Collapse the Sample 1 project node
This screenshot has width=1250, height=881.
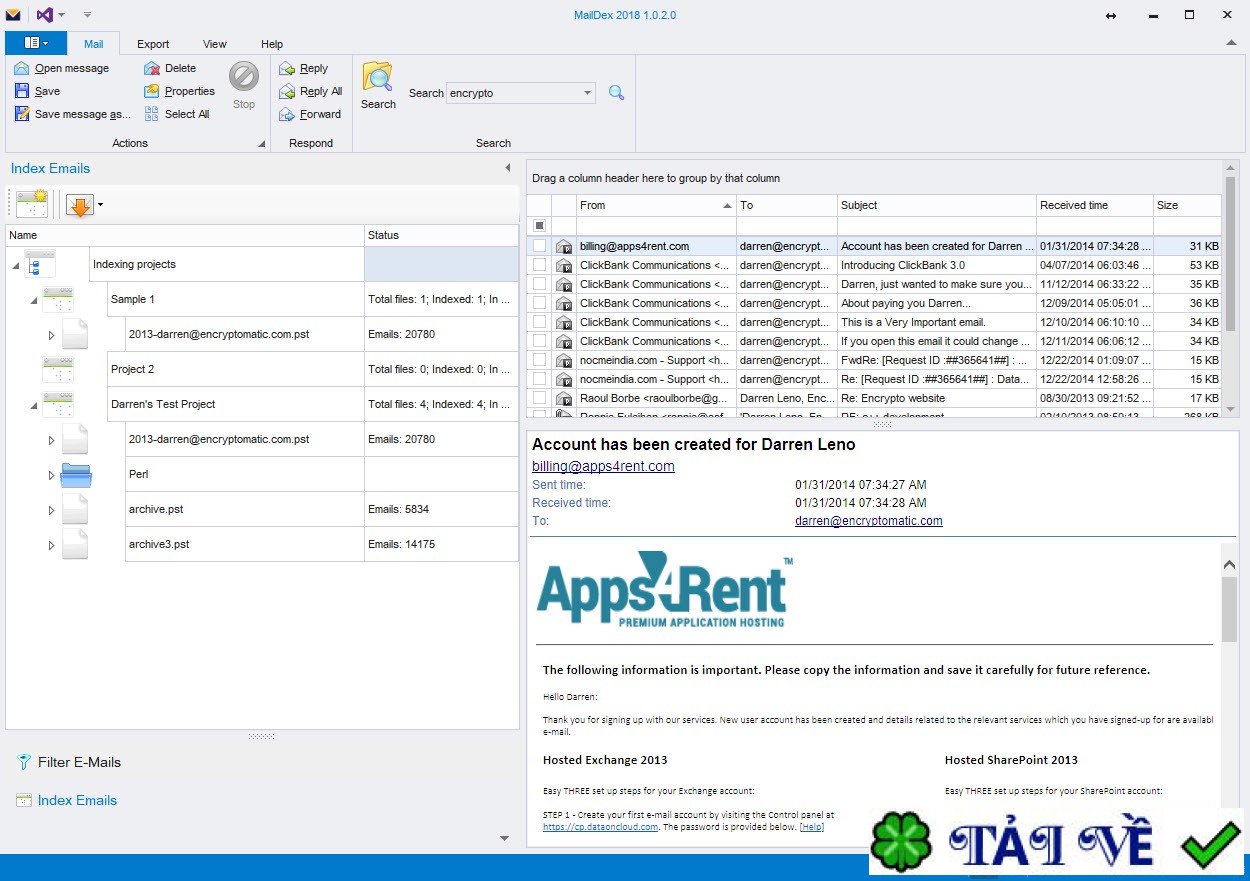(x=34, y=300)
